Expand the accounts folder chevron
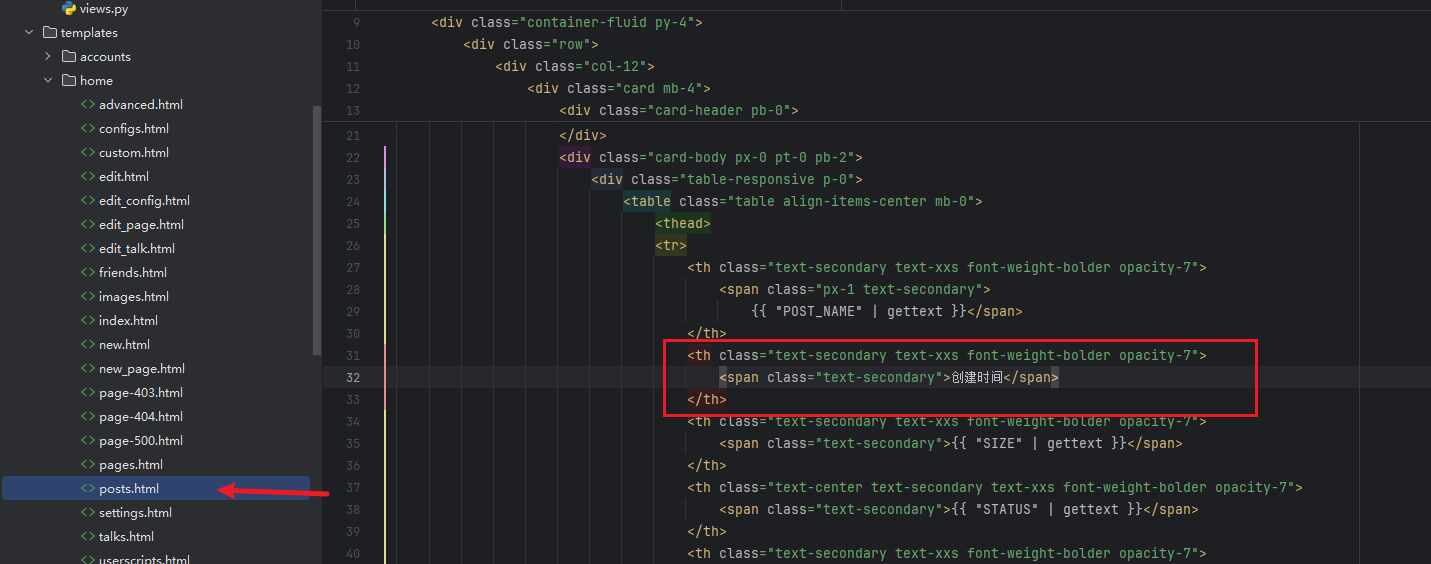This screenshot has height=564, width=1431. pyautogui.click(x=48, y=57)
